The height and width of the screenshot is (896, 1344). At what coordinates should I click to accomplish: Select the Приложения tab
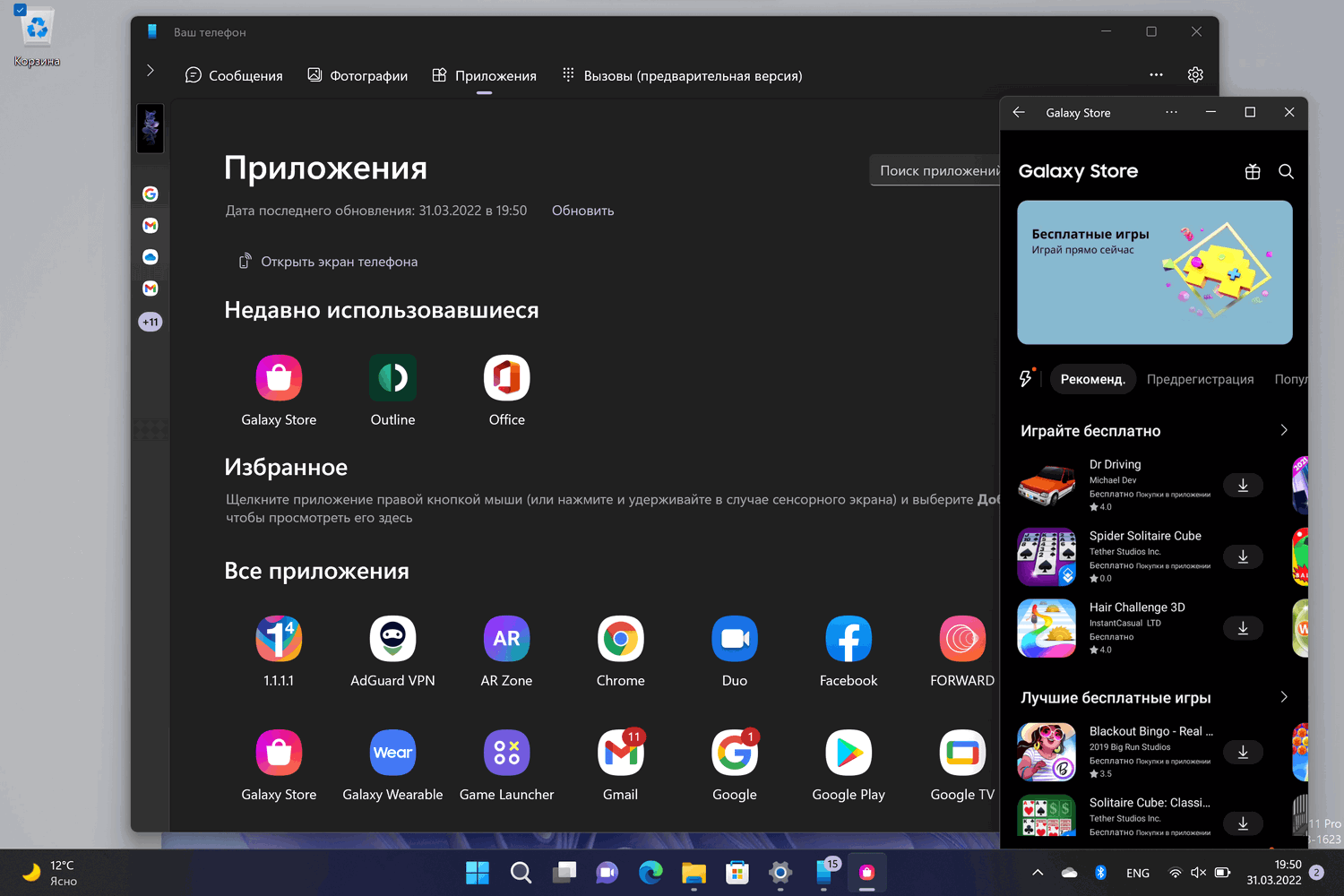tap(484, 76)
